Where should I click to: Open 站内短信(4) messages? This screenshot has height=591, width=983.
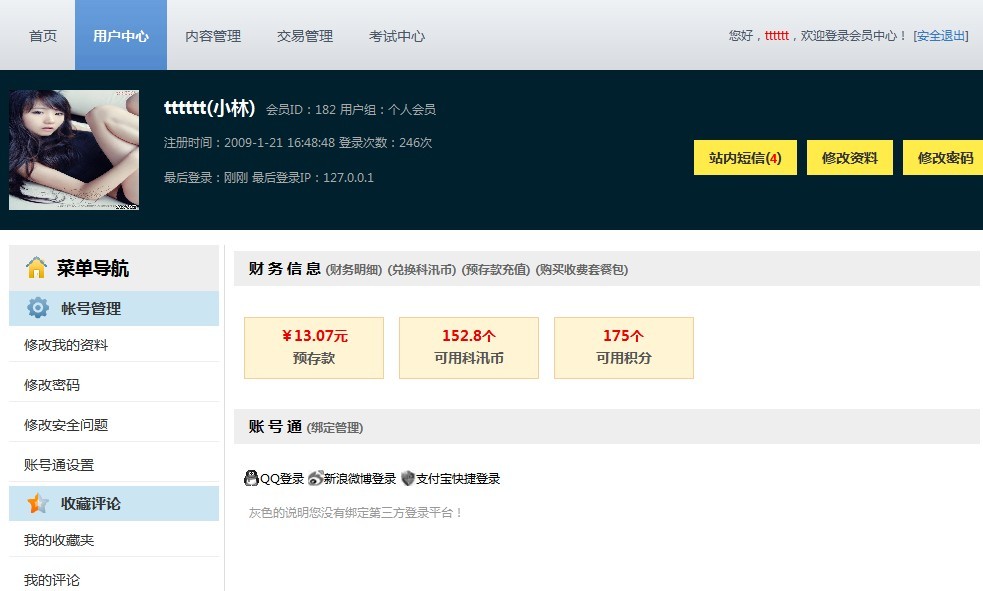tap(744, 157)
